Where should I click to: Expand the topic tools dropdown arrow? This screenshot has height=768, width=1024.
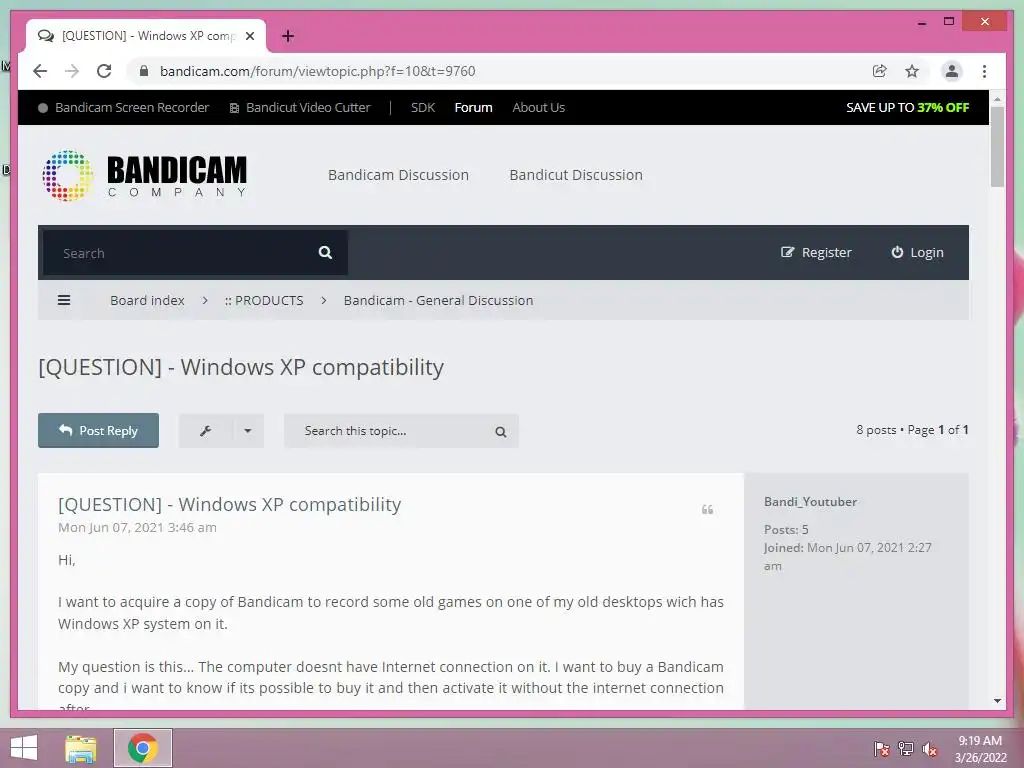coord(248,431)
